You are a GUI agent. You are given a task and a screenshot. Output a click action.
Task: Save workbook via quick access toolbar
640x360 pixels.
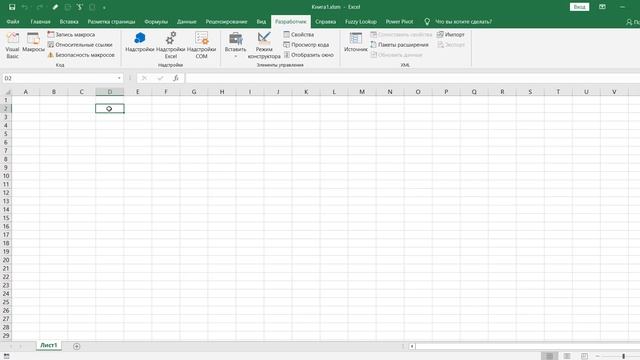tap(12, 7)
